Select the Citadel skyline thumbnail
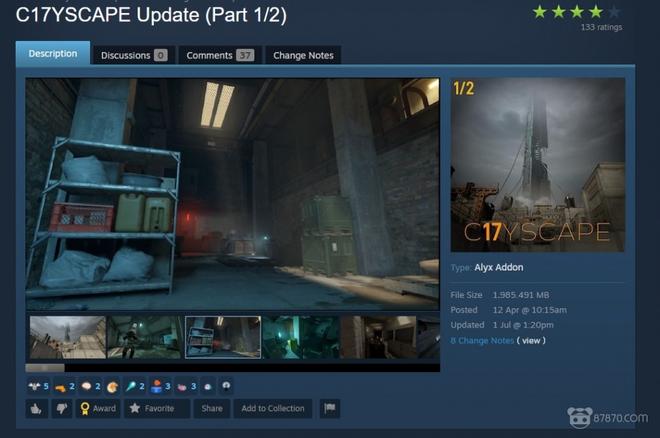Image resolution: width=660 pixels, height=438 pixels. (67, 337)
